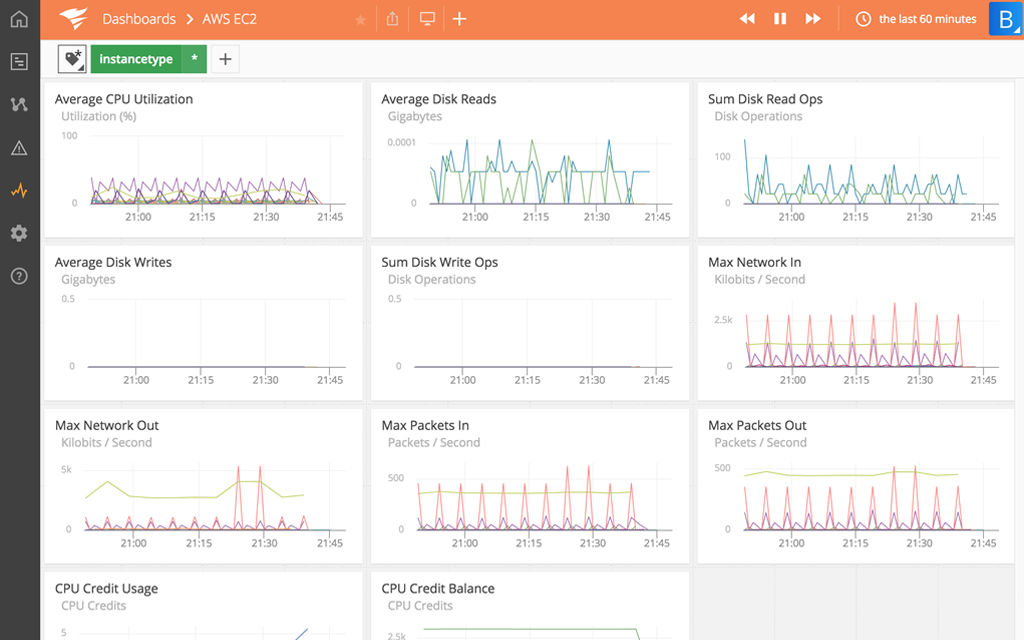
Task: Click the Dashboards breadcrumb link
Action: (139, 19)
